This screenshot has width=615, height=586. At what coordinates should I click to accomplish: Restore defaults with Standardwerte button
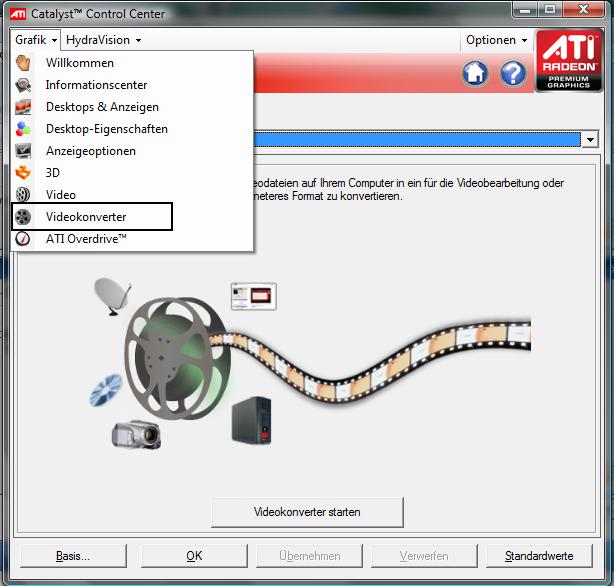click(539, 555)
